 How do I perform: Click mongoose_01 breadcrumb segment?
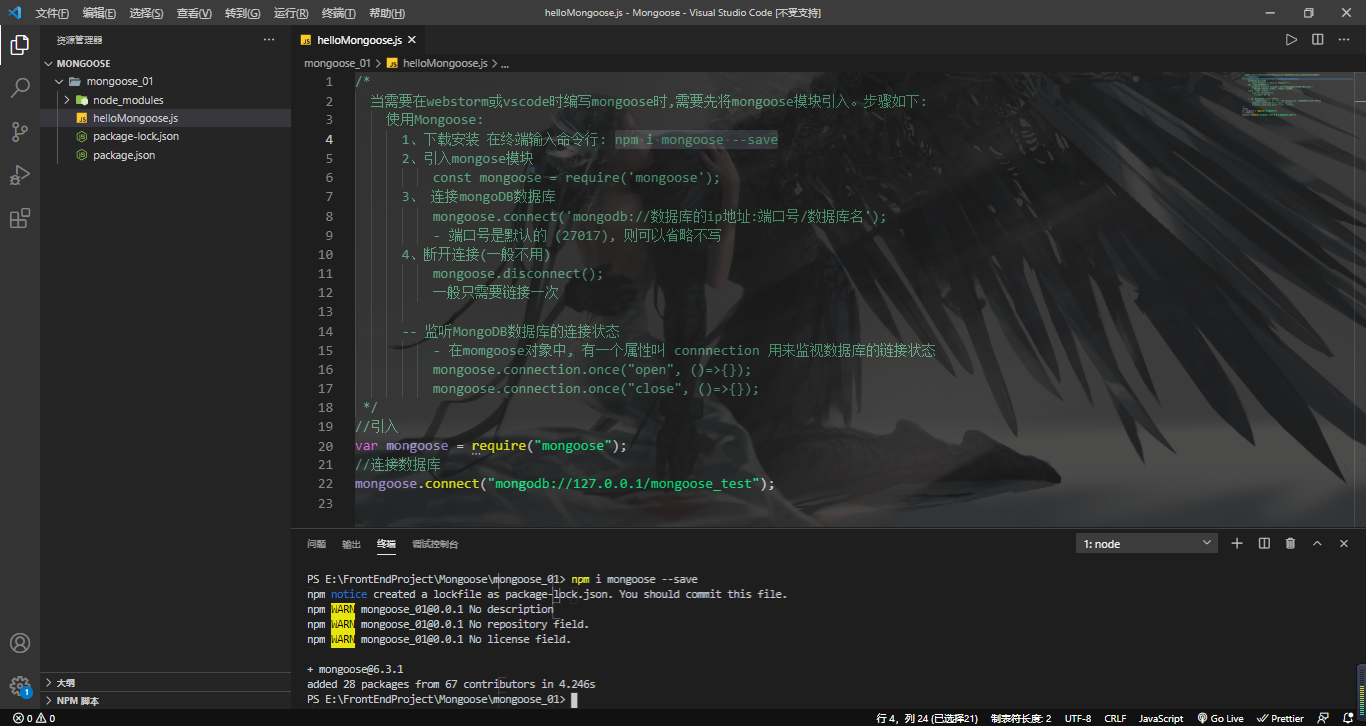tap(337, 63)
